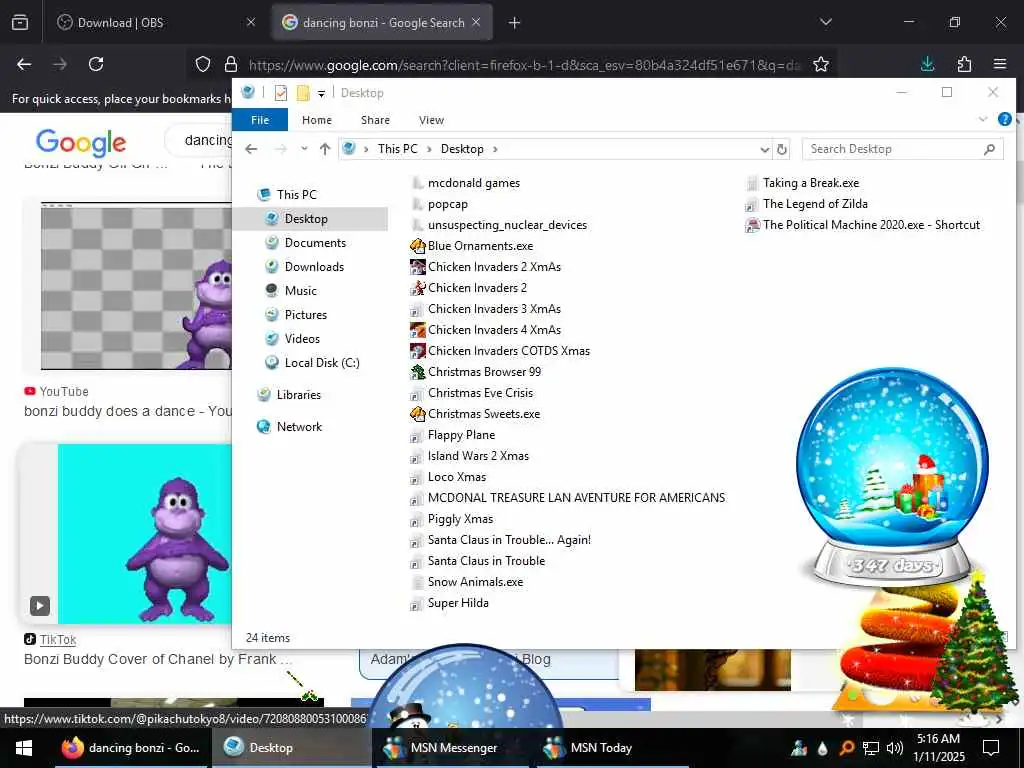1024x768 pixels.
Task: Open the File menu in Explorer
Action: click(x=260, y=120)
